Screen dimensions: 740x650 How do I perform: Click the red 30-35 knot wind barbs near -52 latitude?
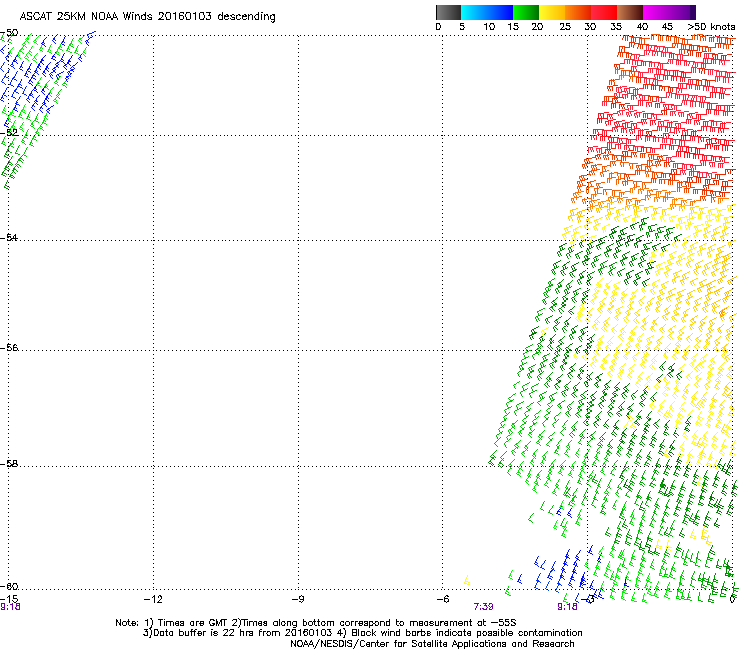click(x=661, y=137)
